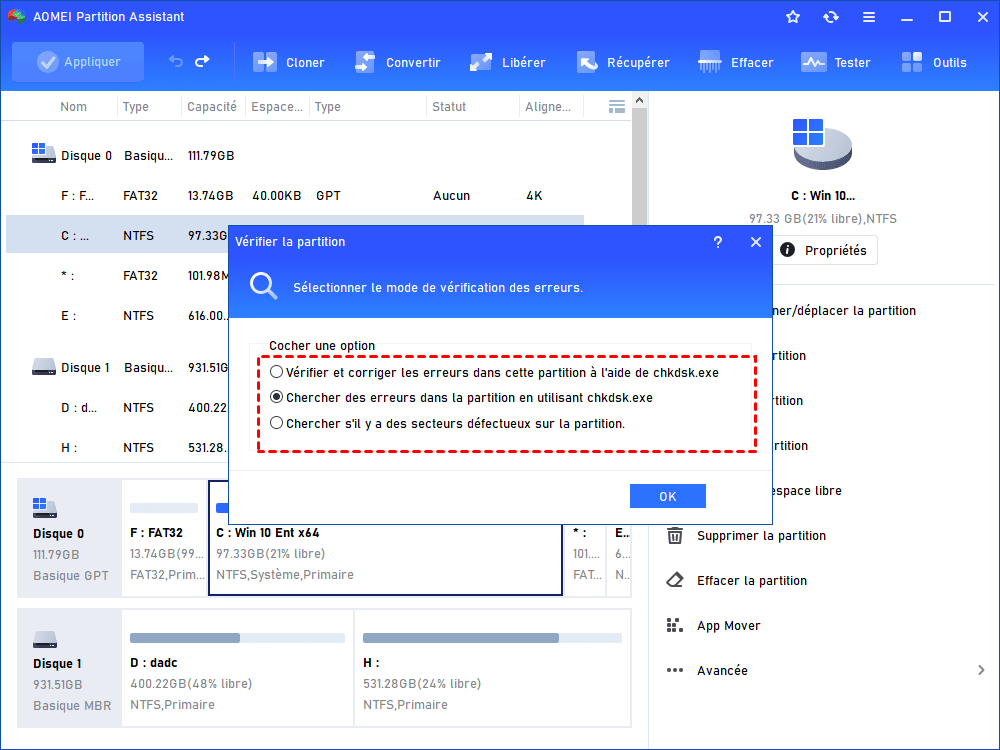Viewport: 1000px width, 750px height.
Task: Open the Outils toolbox
Action: pos(913,62)
